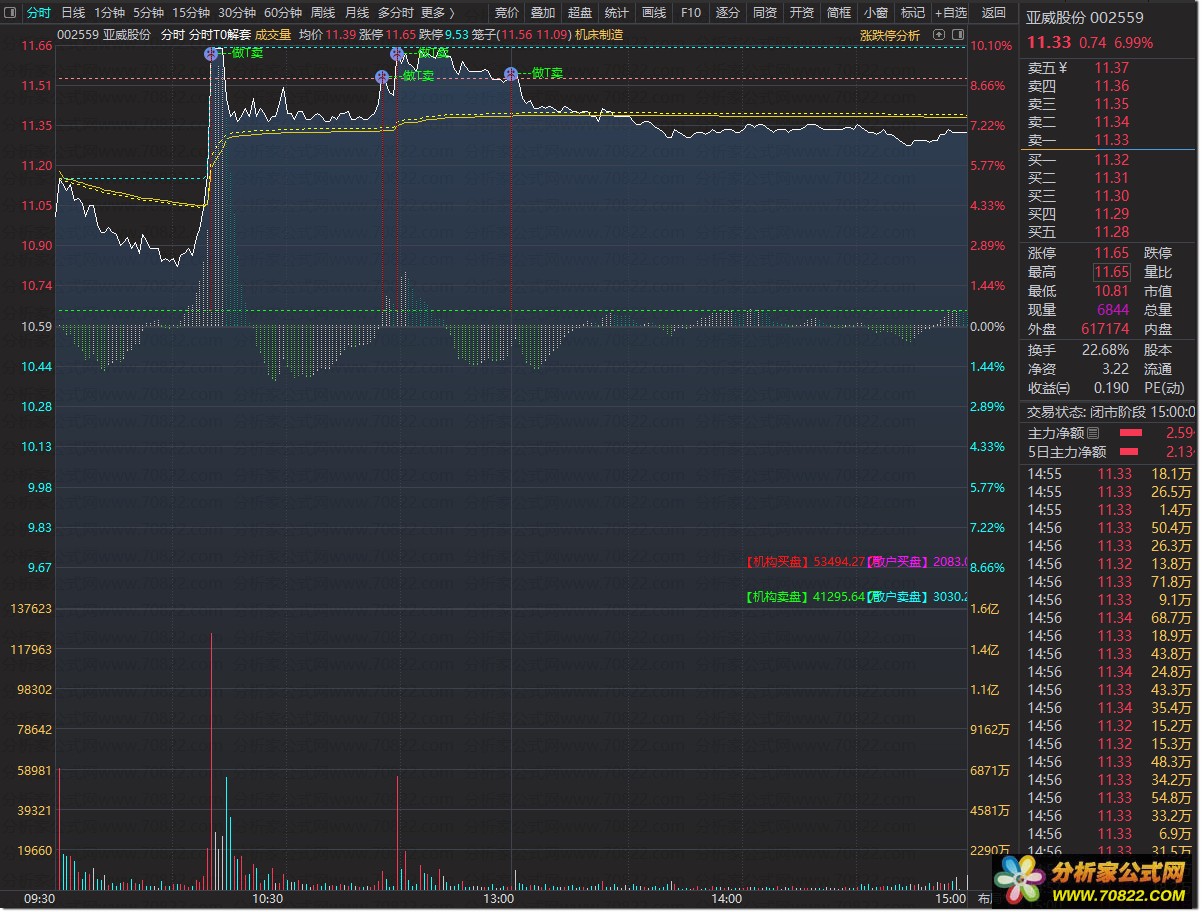Expand the 更多 periods menu
The width and height of the screenshot is (1202, 912).
[436, 13]
